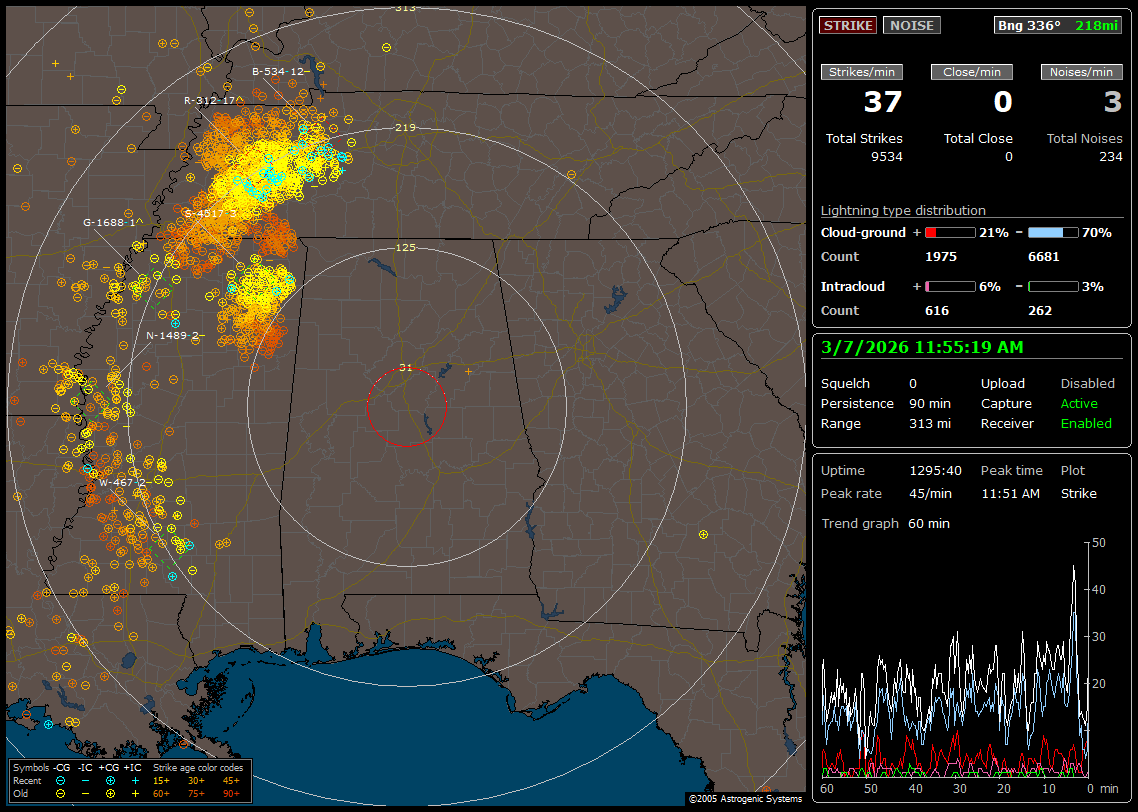Click the 15+ strike age color code
This screenshot has height=812, width=1138.
coord(160,780)
